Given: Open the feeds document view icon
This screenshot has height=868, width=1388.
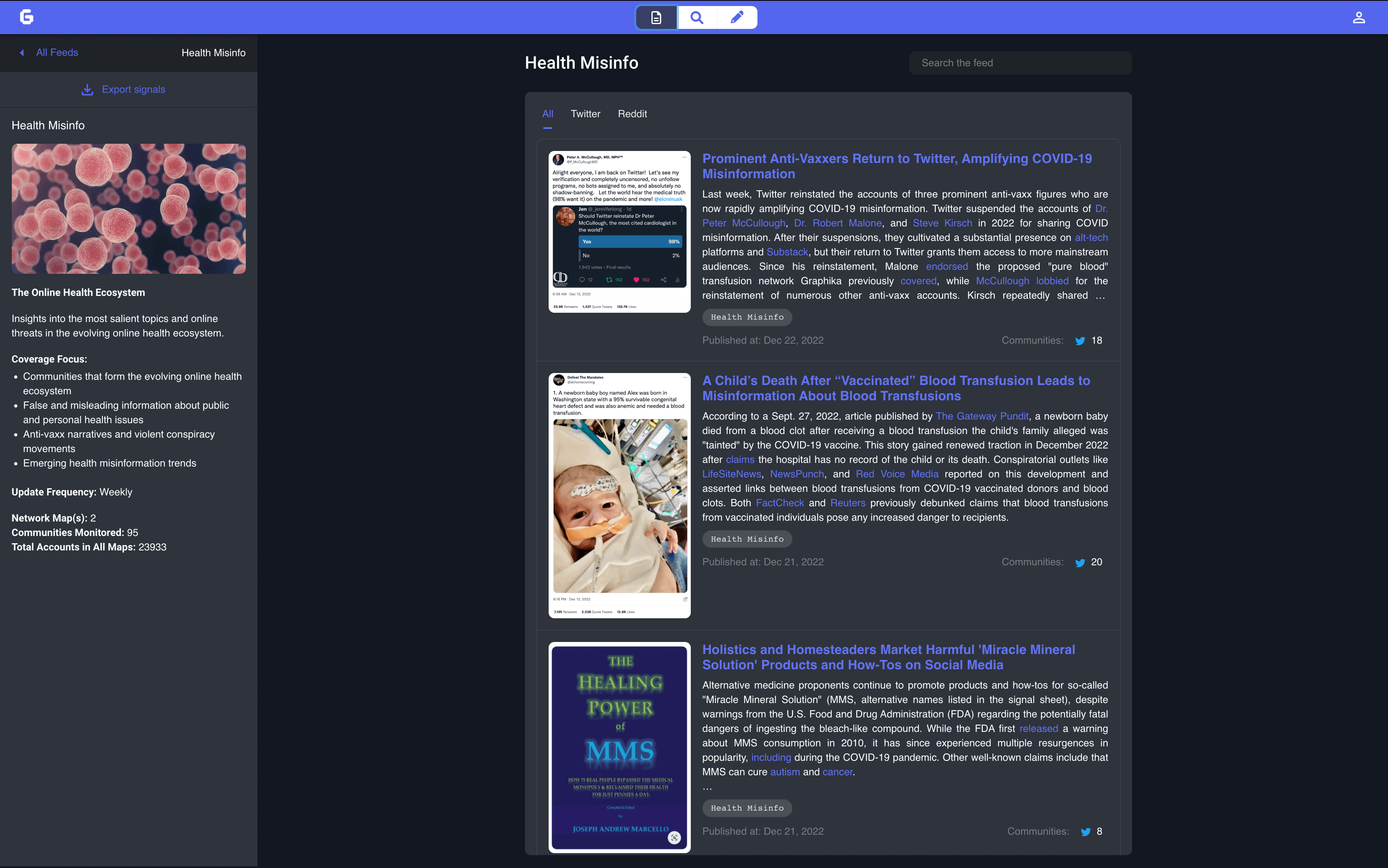Looking at the screenshot, I should [656, 18].
